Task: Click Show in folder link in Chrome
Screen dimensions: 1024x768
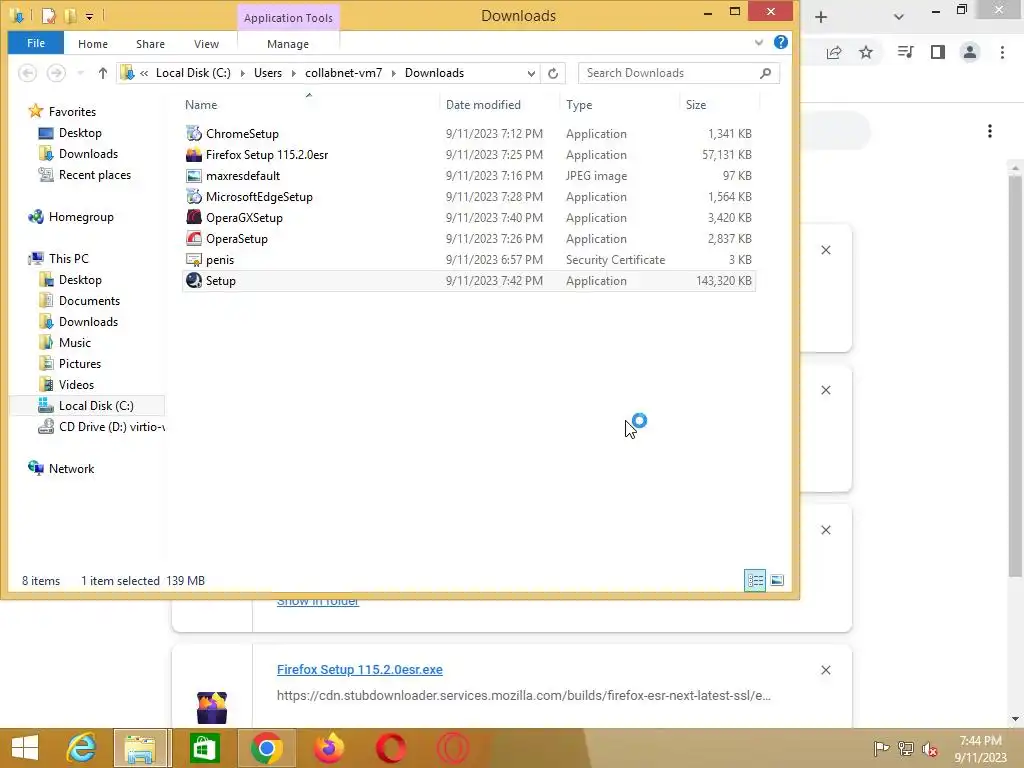Action: 317,601
